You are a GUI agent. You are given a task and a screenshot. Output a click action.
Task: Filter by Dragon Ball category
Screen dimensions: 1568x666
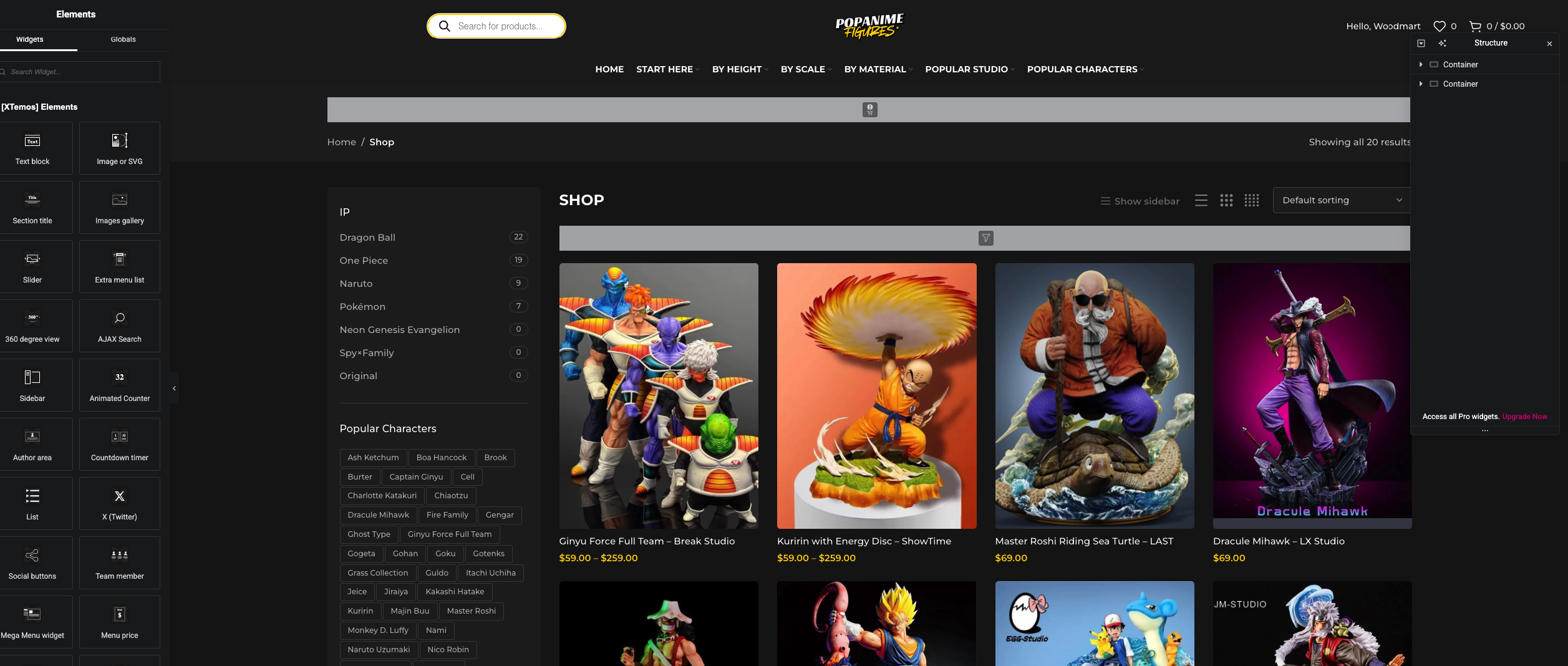pos(367,238)
